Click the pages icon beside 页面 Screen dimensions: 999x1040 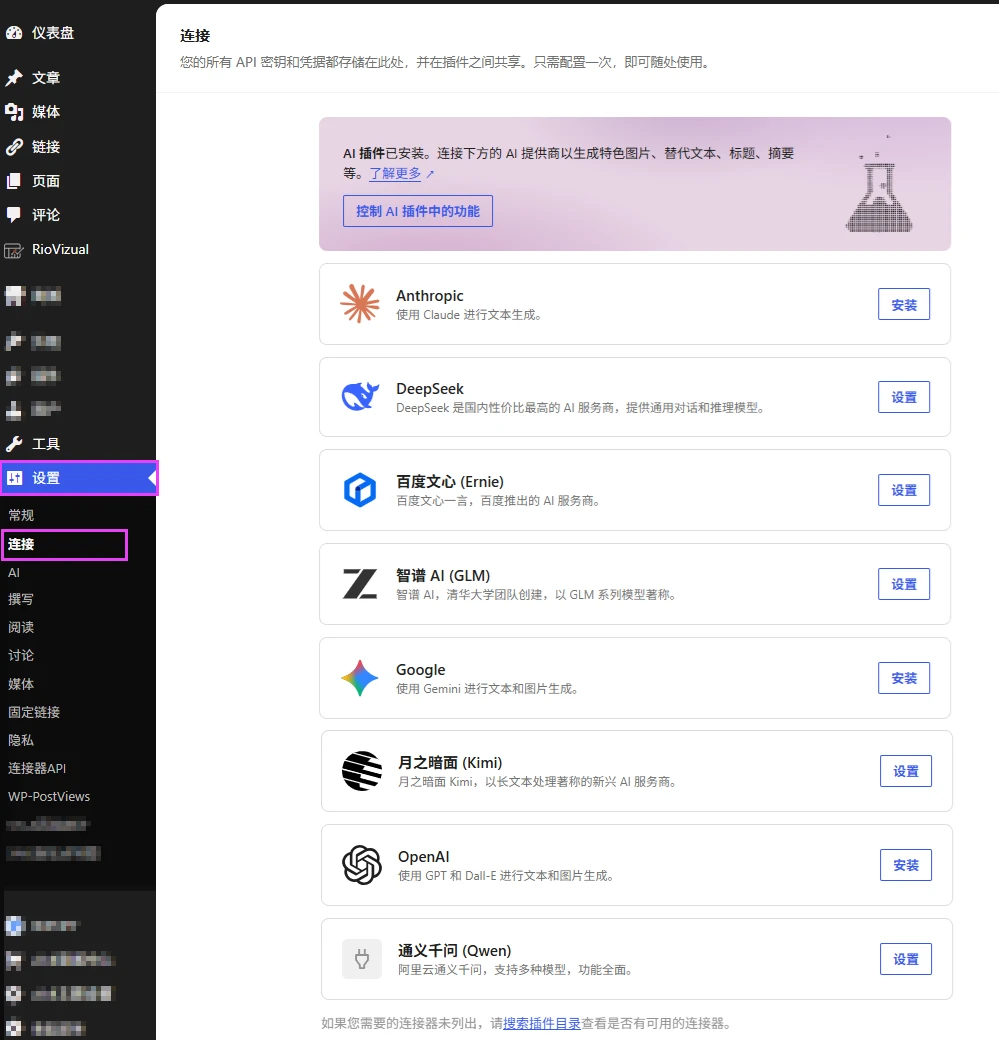(14, 181)
